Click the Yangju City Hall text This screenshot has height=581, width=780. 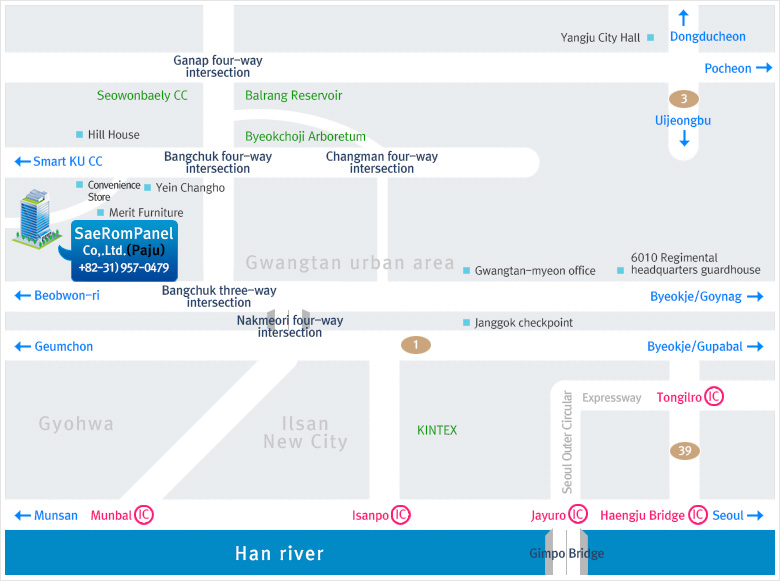point(600,38)
